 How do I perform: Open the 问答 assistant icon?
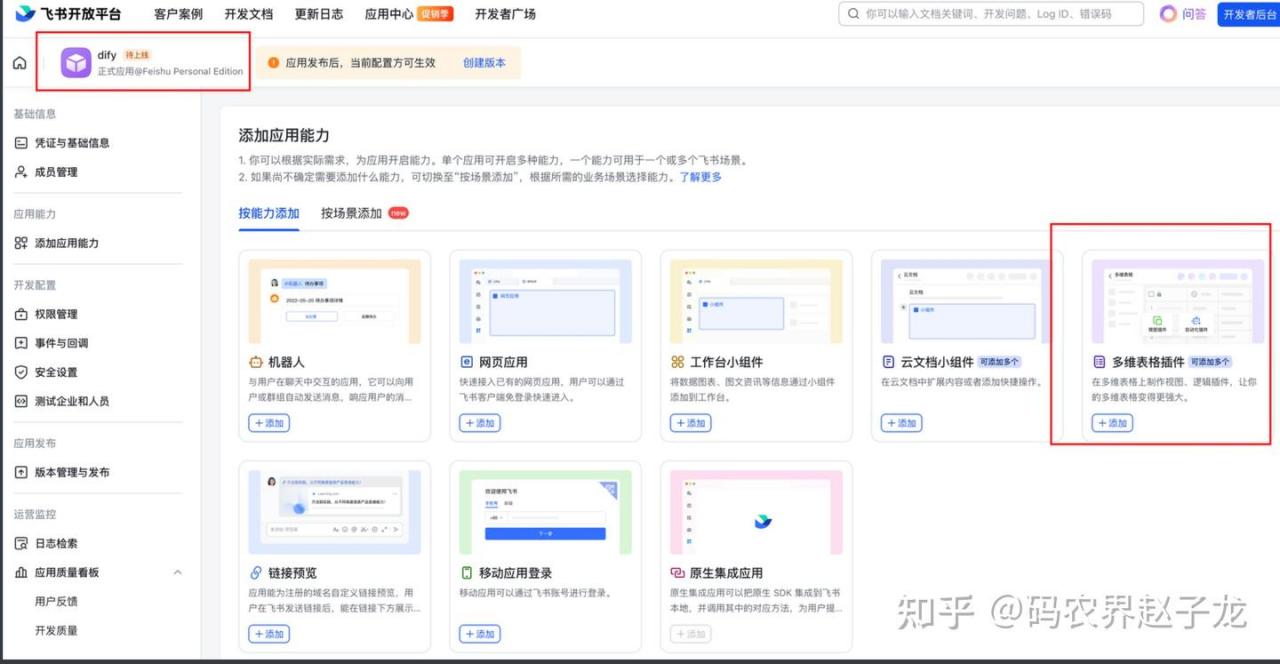[x=1168, y=14]
